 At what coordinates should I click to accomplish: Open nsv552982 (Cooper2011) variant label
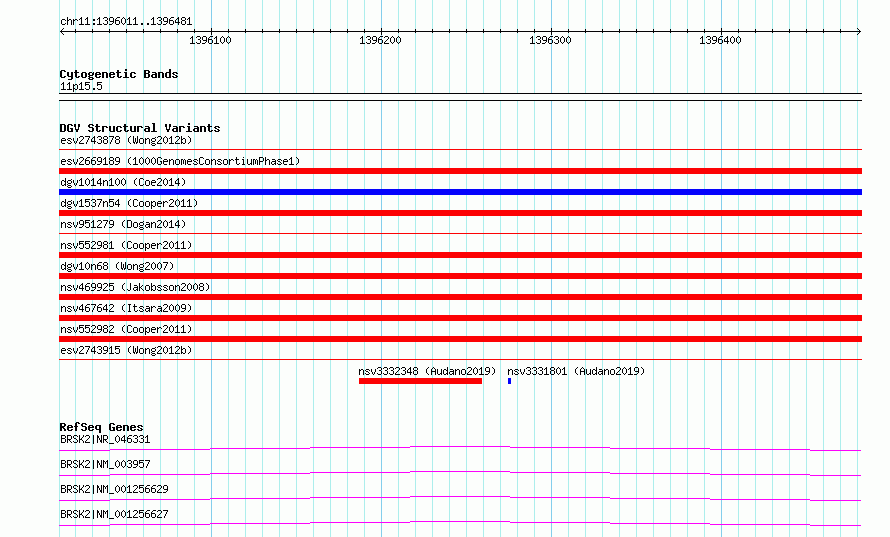coord(126,329)
